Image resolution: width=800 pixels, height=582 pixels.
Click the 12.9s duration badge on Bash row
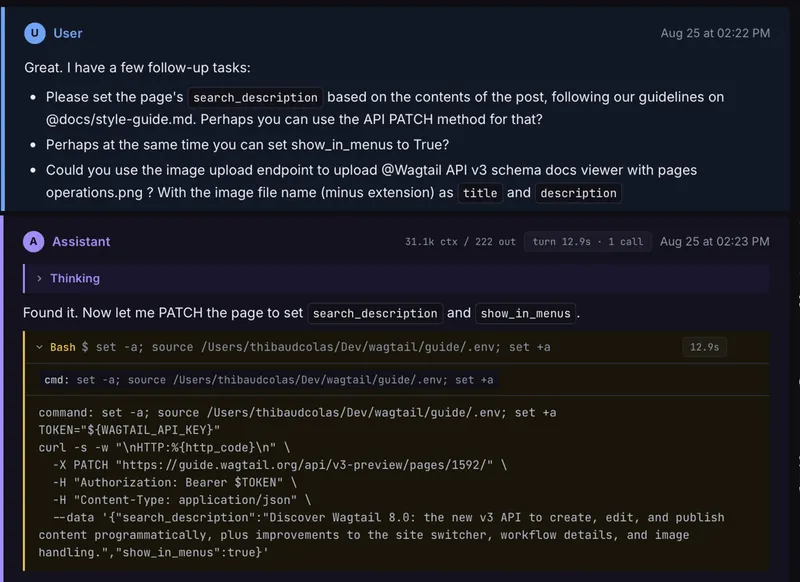(x=705, y=347)
